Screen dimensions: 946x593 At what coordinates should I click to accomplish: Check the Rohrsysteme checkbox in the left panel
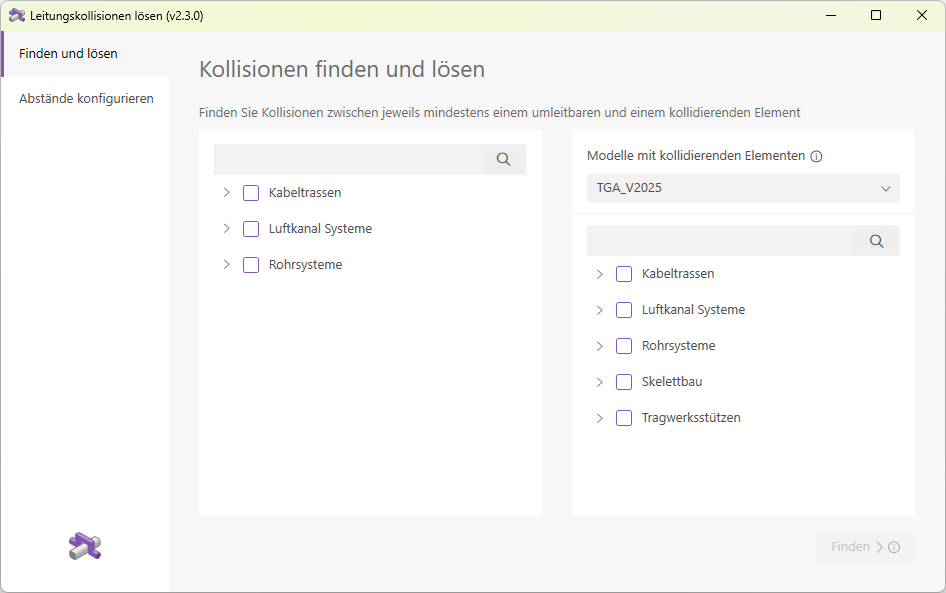(x=250, y=264)
